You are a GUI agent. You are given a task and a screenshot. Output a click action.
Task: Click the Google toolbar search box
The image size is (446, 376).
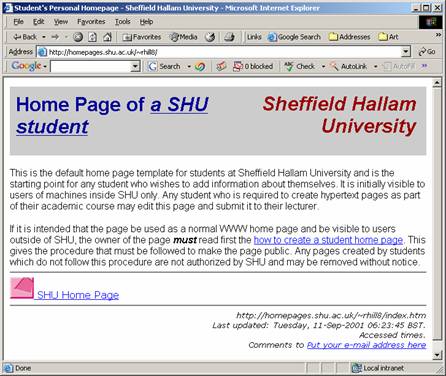coord(91,66)
